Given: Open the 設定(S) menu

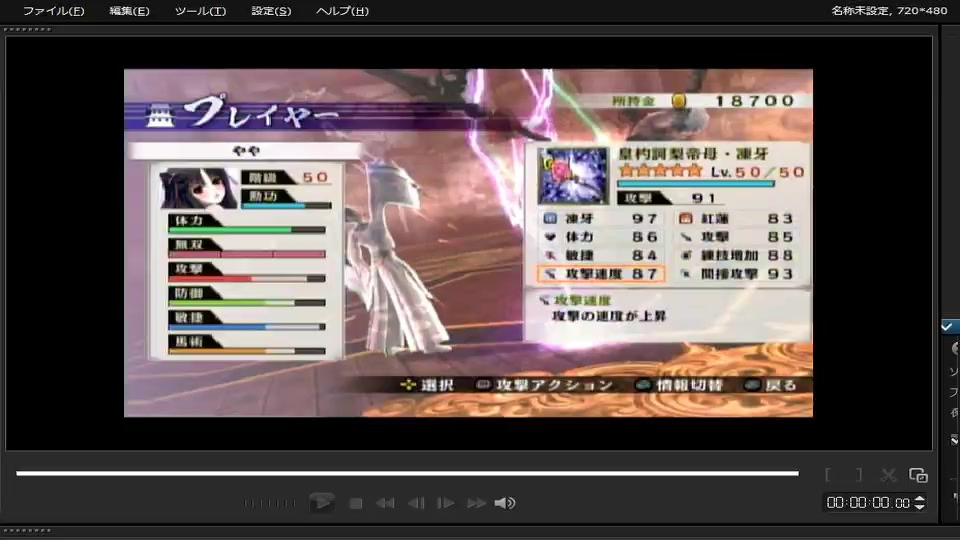Looking at the screenshot, I should [x=271, y=11].
